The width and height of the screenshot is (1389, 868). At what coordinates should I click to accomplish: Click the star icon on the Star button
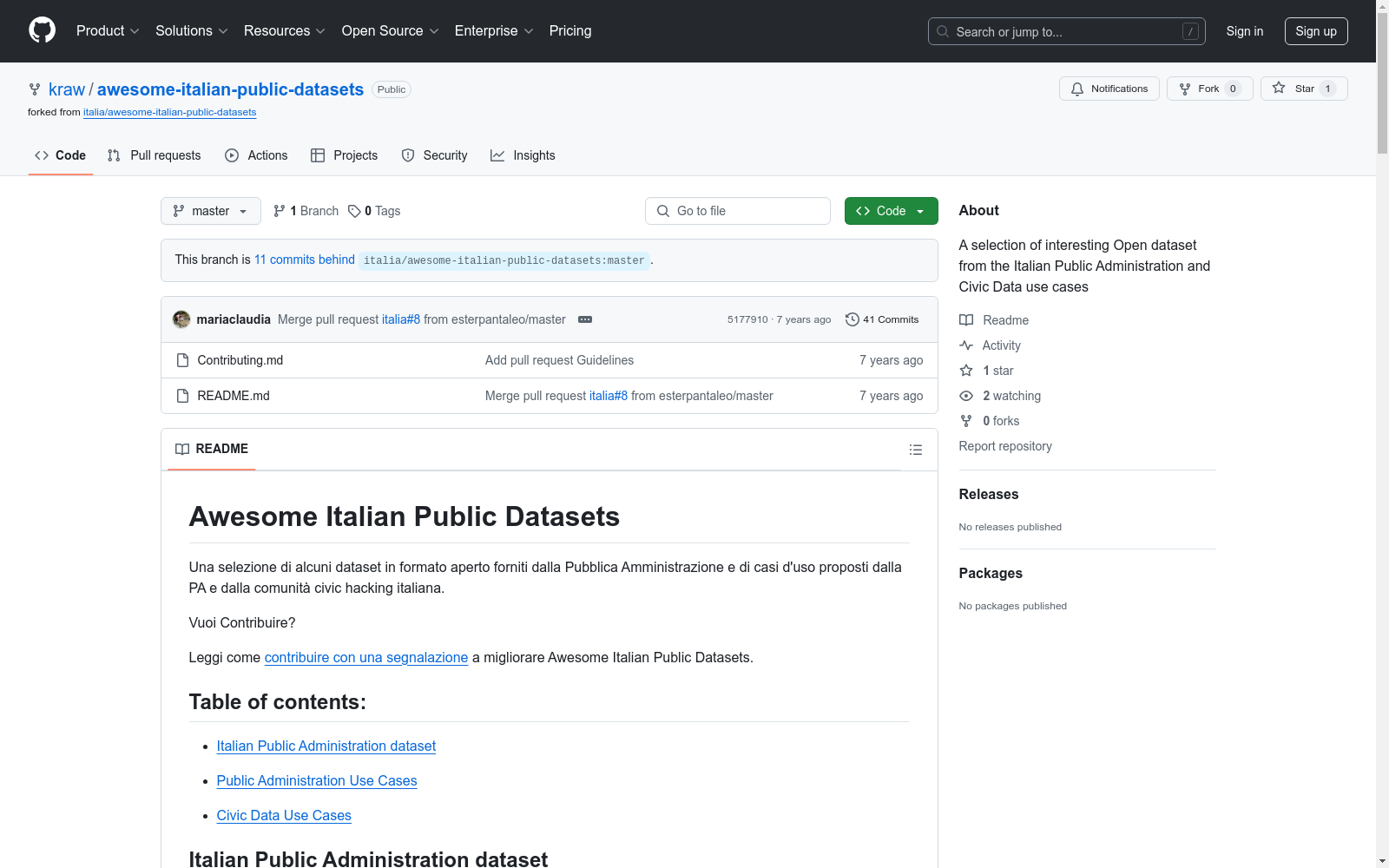click(x=1279, y=88)
